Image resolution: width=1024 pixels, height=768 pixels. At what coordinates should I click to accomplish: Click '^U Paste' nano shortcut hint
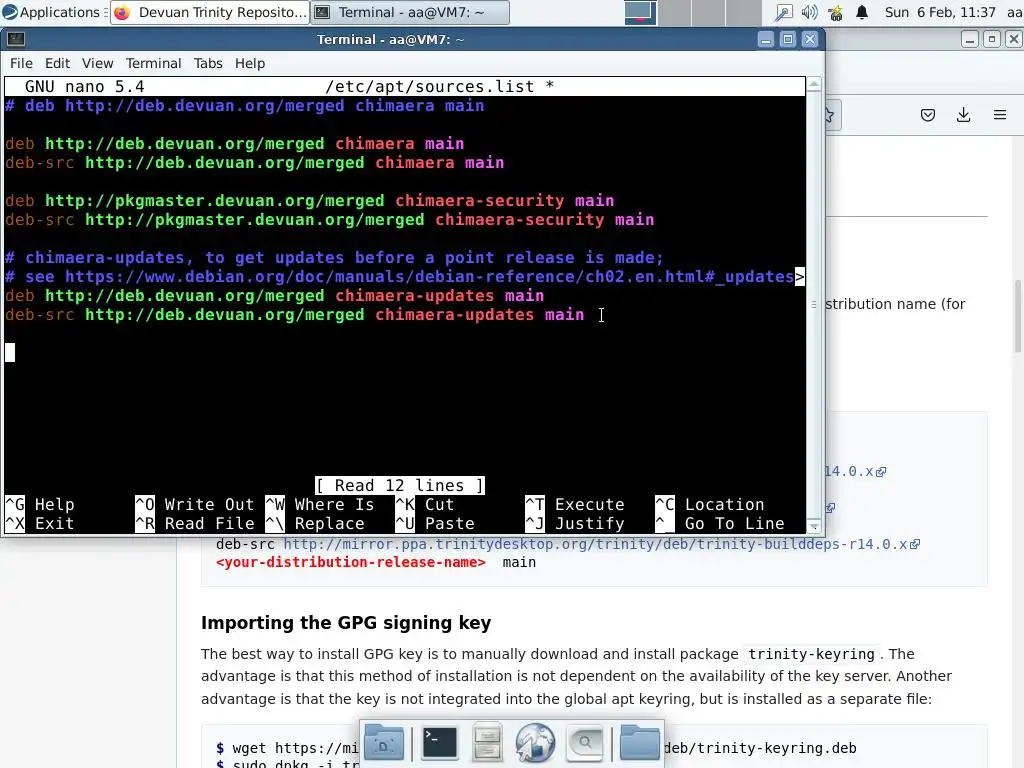coord(435,524)
